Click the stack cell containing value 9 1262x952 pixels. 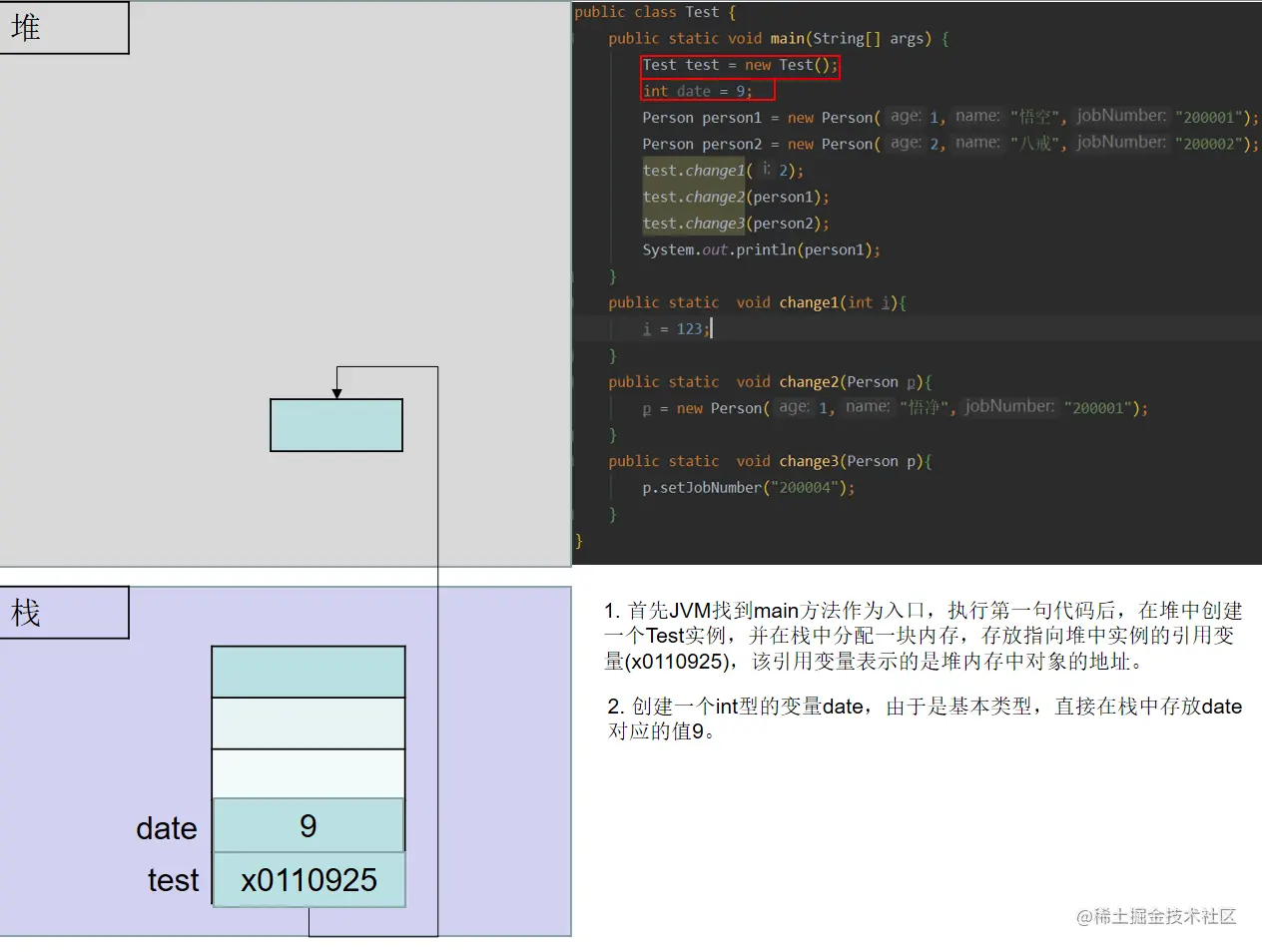[x=309, y=826]
